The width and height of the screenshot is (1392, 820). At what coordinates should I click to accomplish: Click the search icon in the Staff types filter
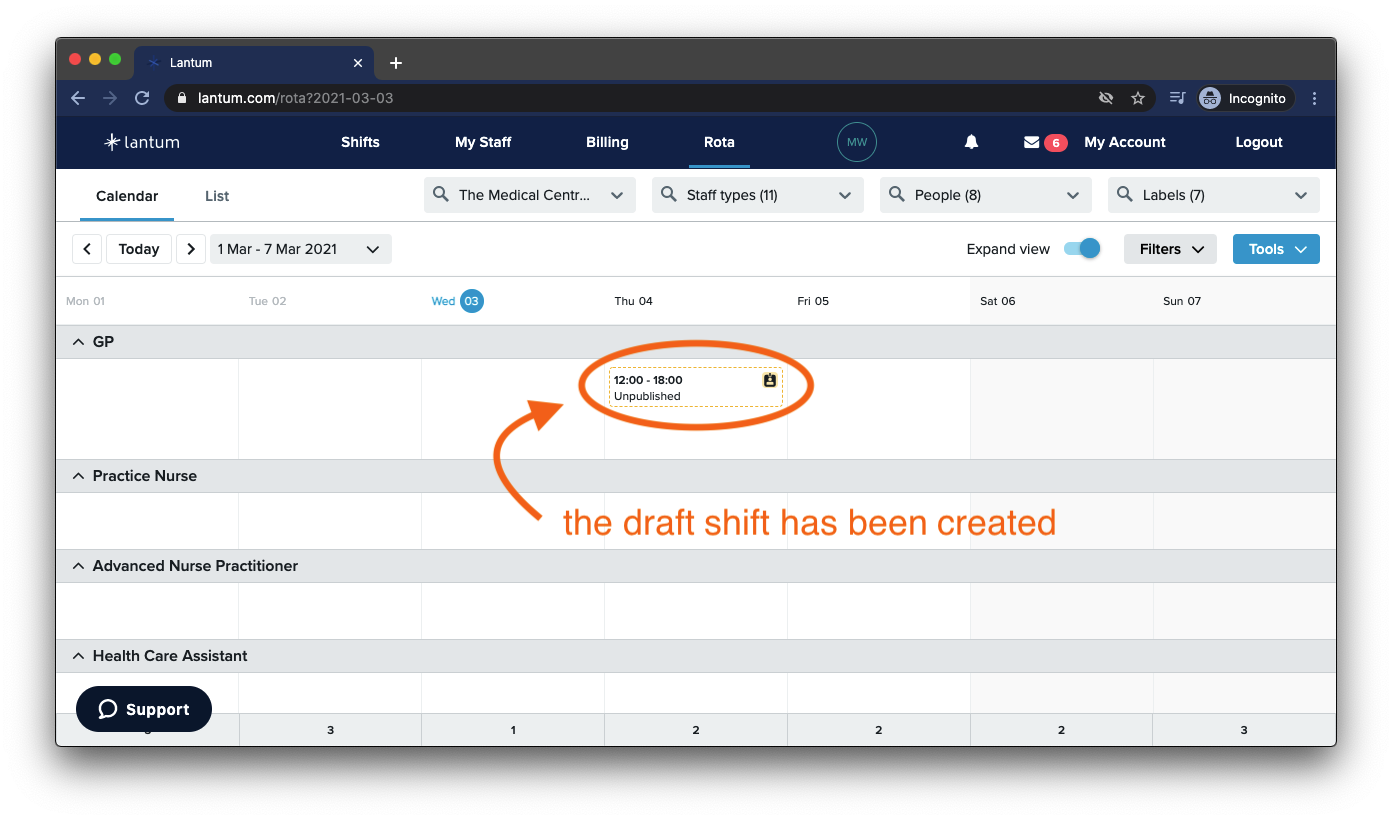(x=669, y=194)
